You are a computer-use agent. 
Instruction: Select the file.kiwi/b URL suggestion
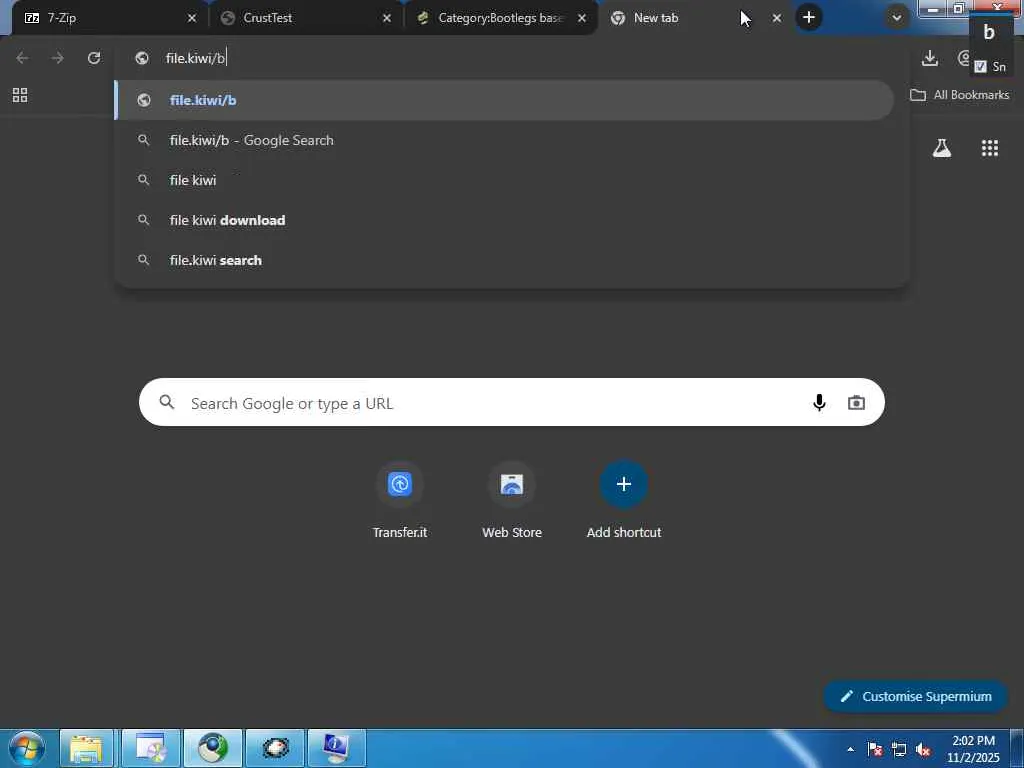[x=504, y=100]
